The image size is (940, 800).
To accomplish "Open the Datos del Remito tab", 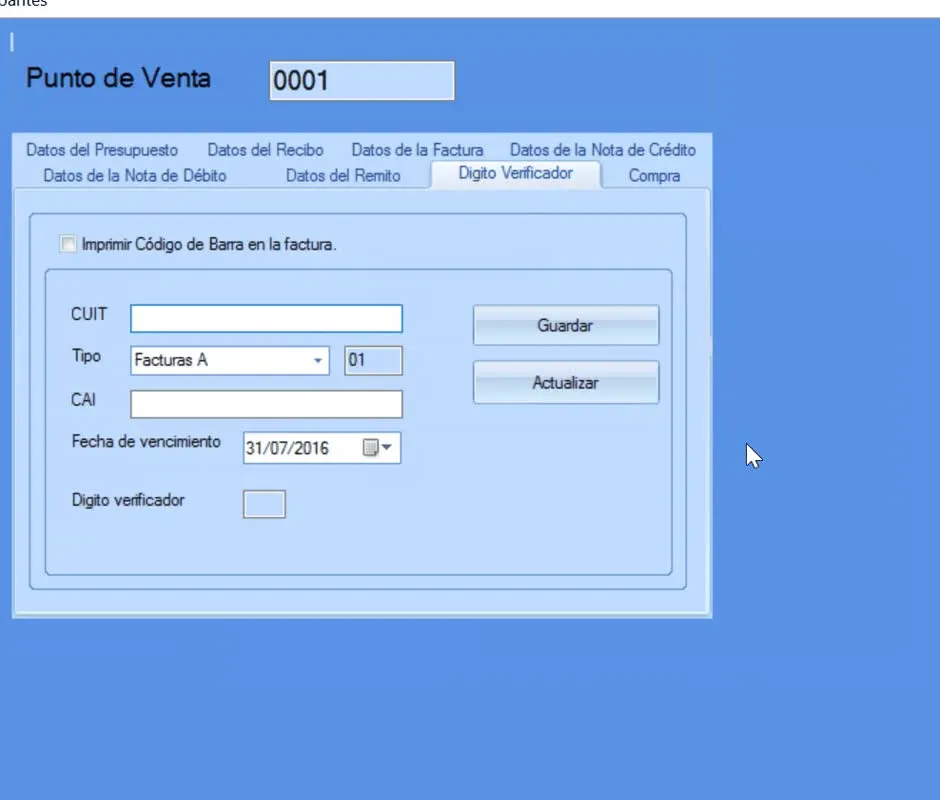I will [x=343, y=176].
